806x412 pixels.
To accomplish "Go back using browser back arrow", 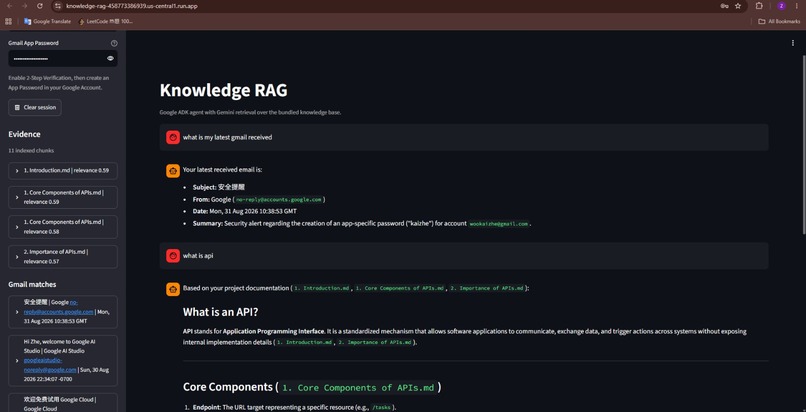I will [9, 6].
